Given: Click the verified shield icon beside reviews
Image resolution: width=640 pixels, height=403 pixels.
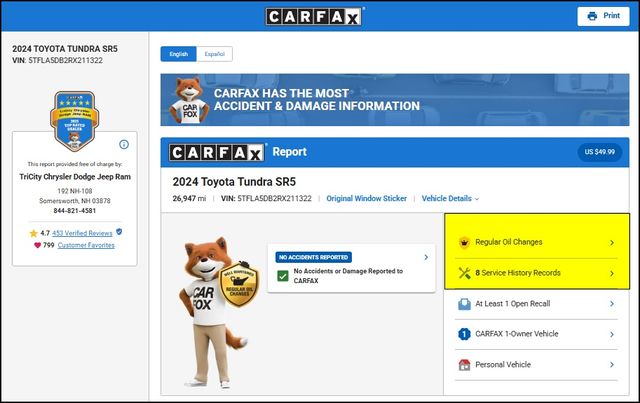Looking at the screenshot, I should point(119,232).
